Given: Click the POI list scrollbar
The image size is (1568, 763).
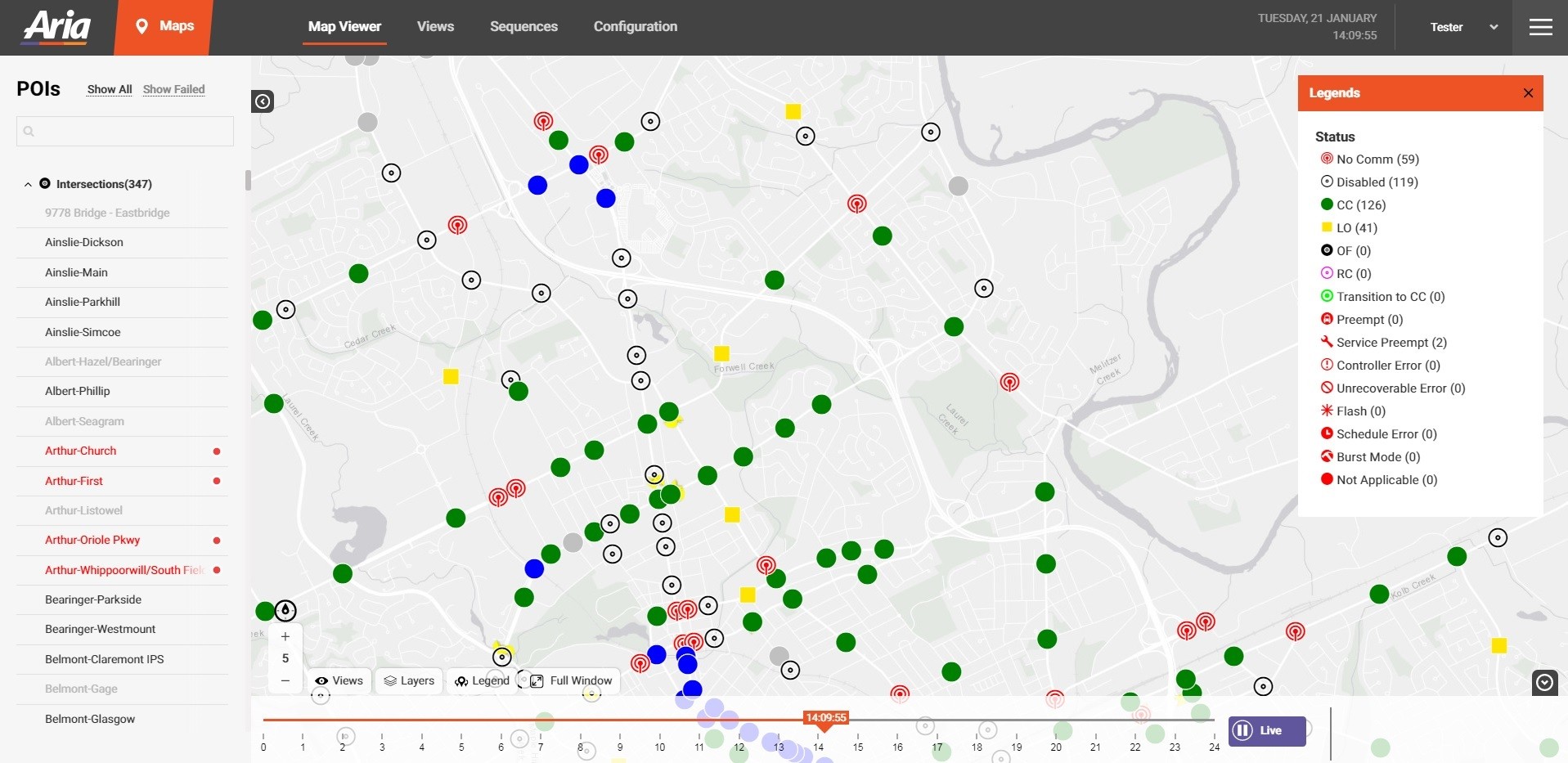Looking at the screenshot, I should [x=248, y=180].
